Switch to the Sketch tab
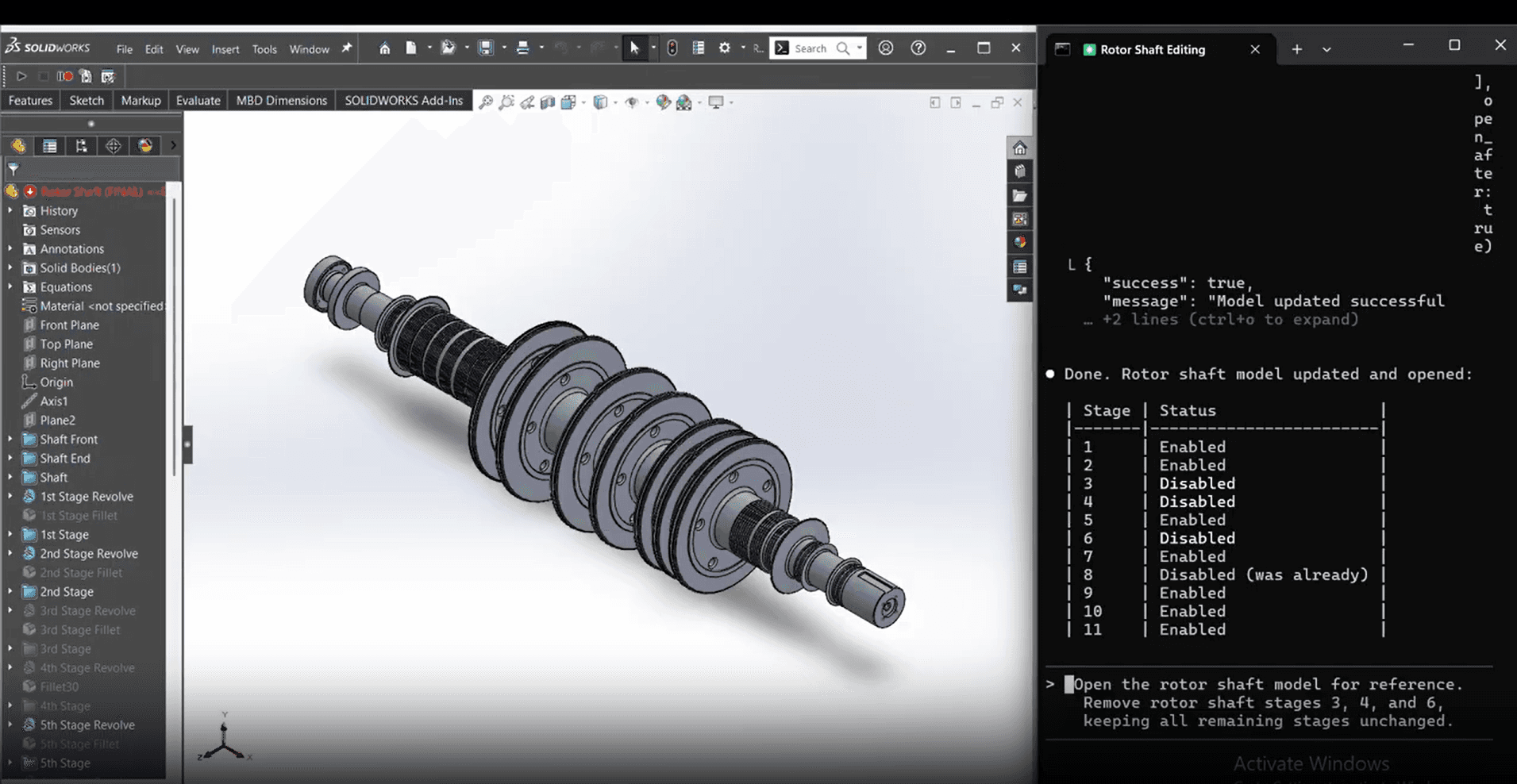Image resolution: width=1517 pixels, height=784 pixels. [87, 101]
